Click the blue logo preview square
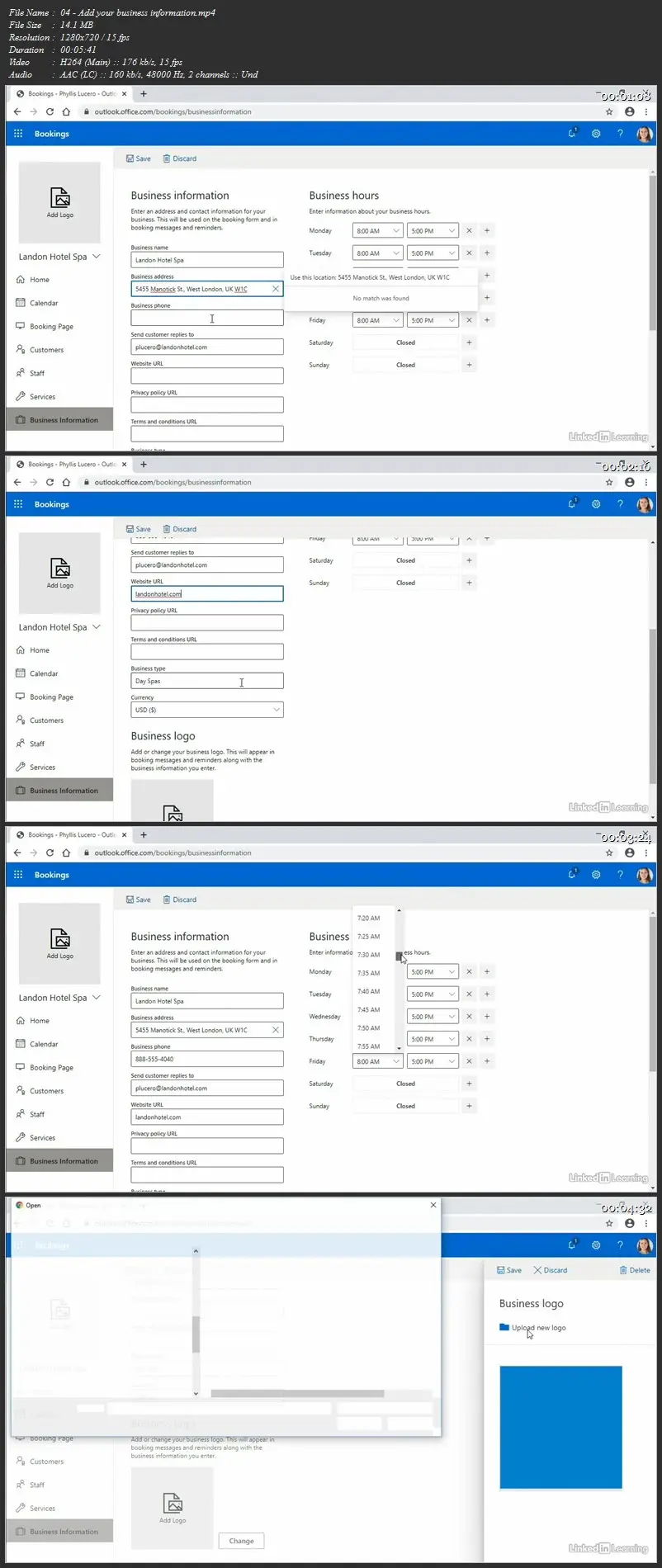Image resolution: width=662 pixels, height=1568 pixels. point(560,1427)
